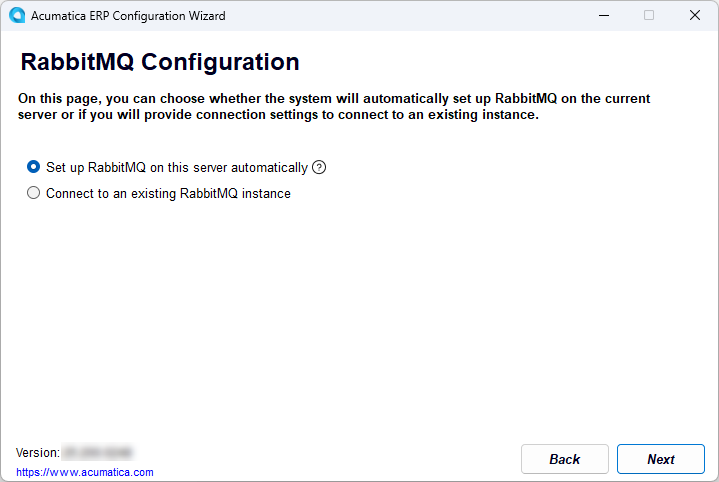
Task: Select the automatic RabbitMQ setup radio button
Action: coord(33,167)
